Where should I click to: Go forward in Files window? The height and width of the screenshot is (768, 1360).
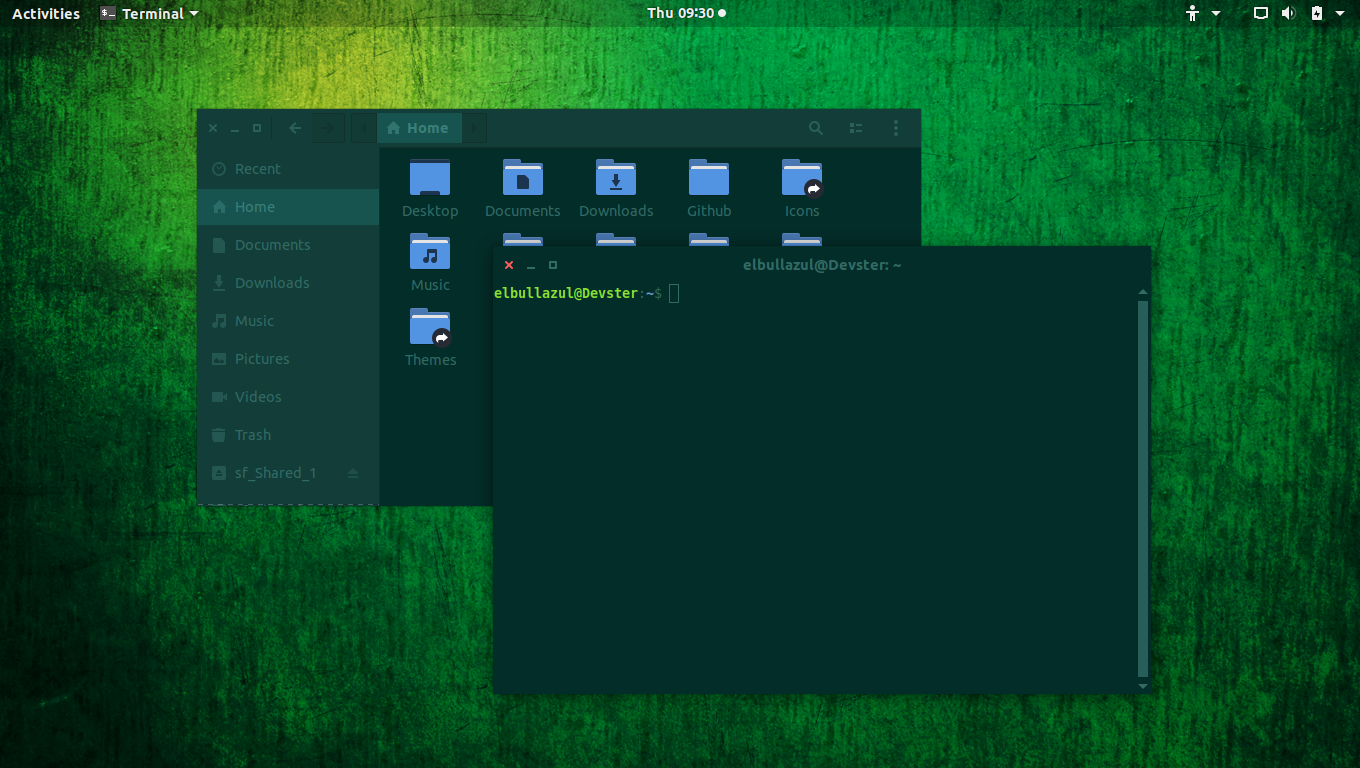(x=327, y=128)
